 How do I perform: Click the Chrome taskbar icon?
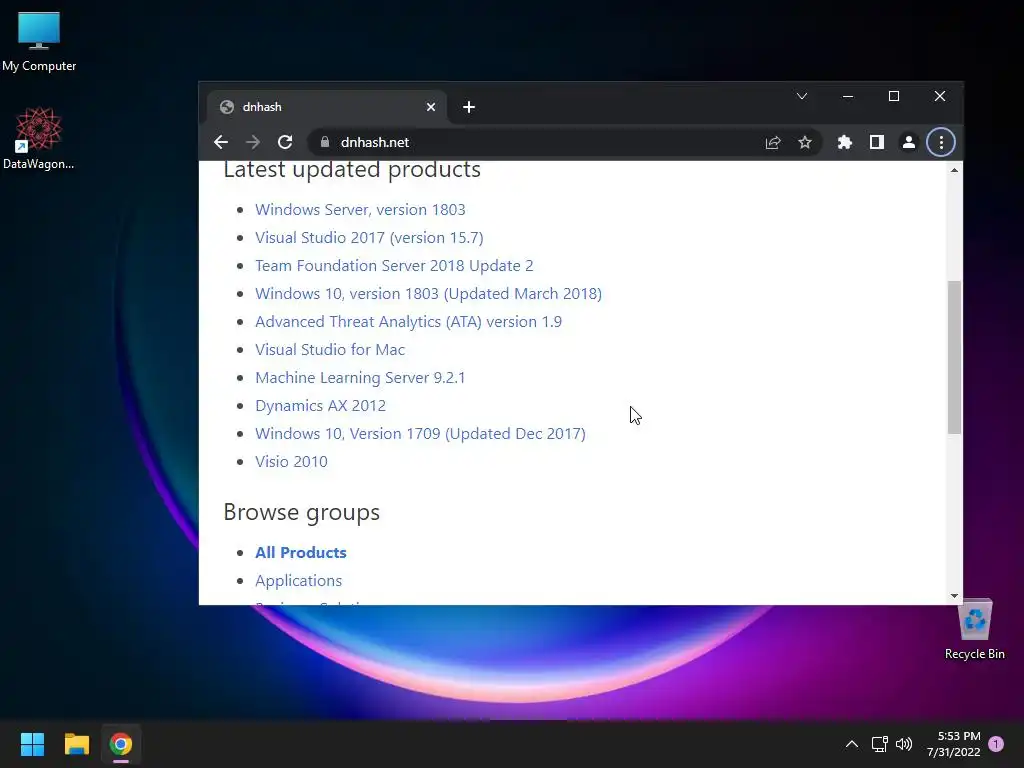[x=121, y=744]
